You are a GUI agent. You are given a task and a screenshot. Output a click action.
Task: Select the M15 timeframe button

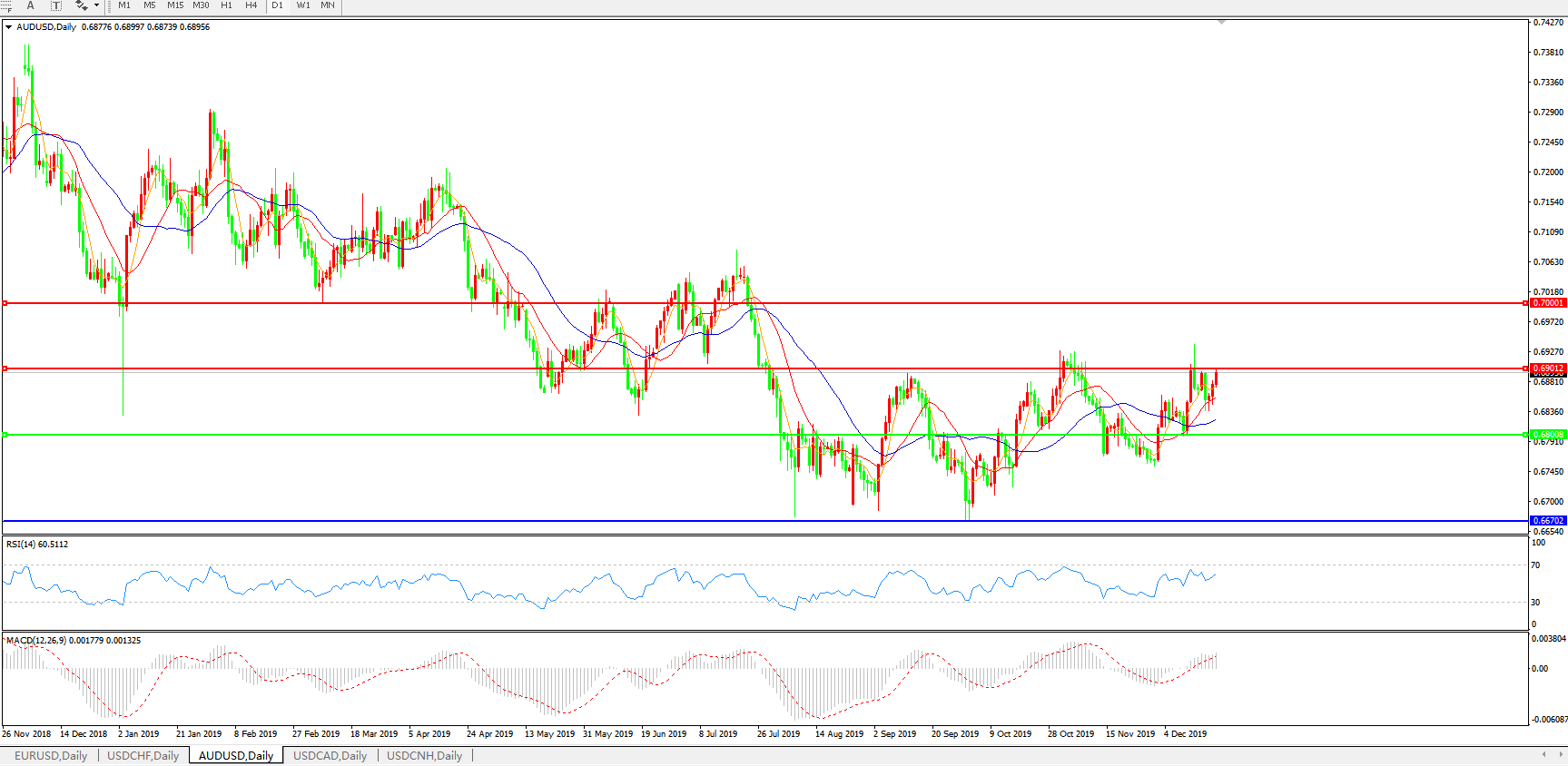click(x=175, y=5)
